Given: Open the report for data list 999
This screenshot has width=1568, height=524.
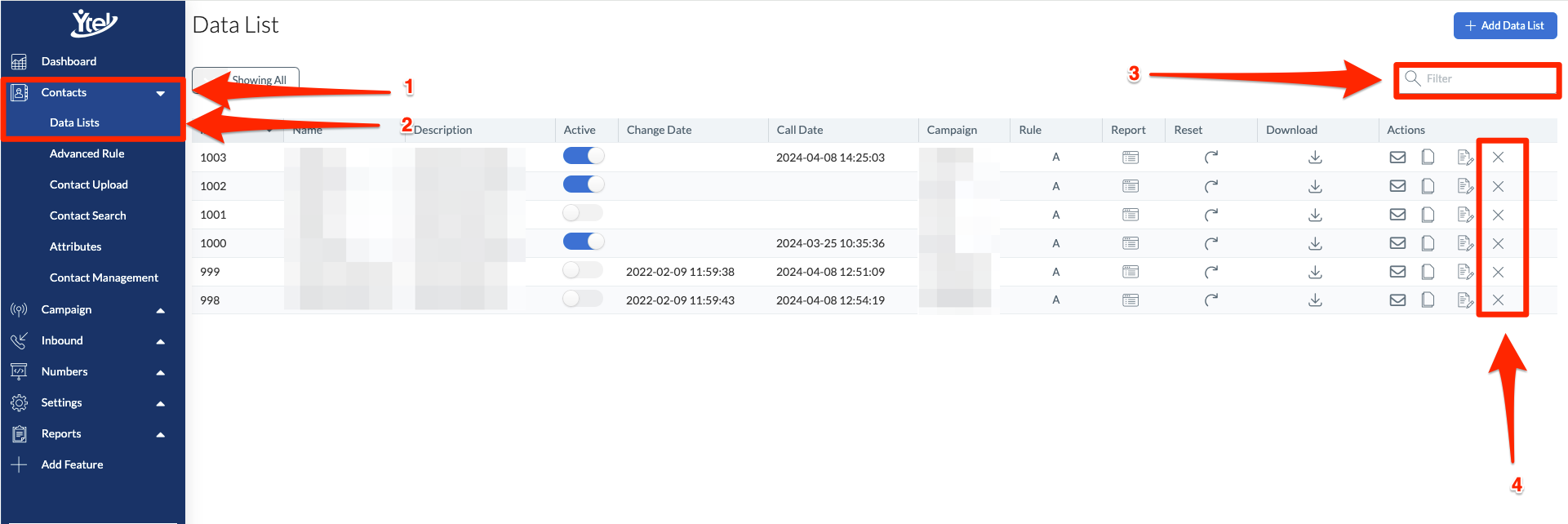Looking at the screenshot, I should click(1130, 272).
